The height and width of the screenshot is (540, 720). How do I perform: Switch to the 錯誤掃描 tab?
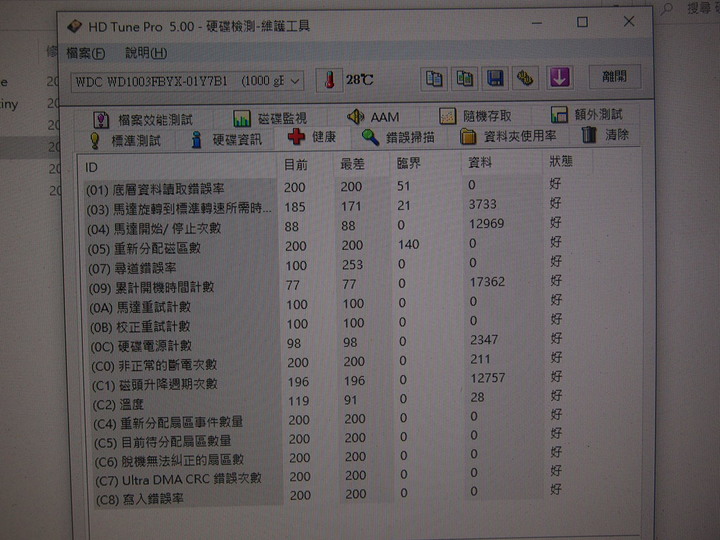(399, 137)
